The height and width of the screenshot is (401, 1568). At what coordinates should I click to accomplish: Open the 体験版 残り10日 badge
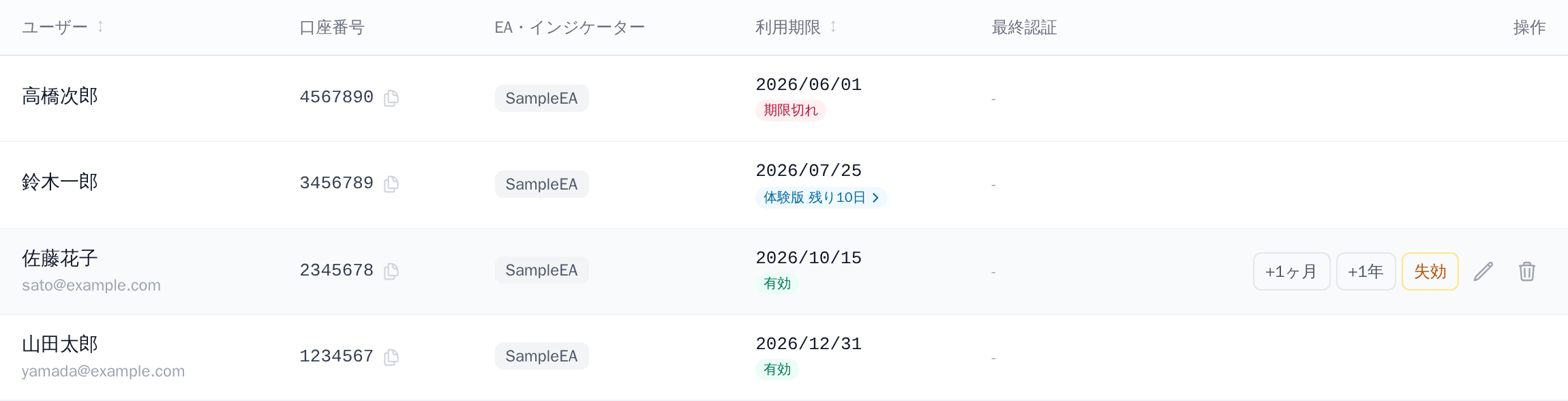(821, 198)
